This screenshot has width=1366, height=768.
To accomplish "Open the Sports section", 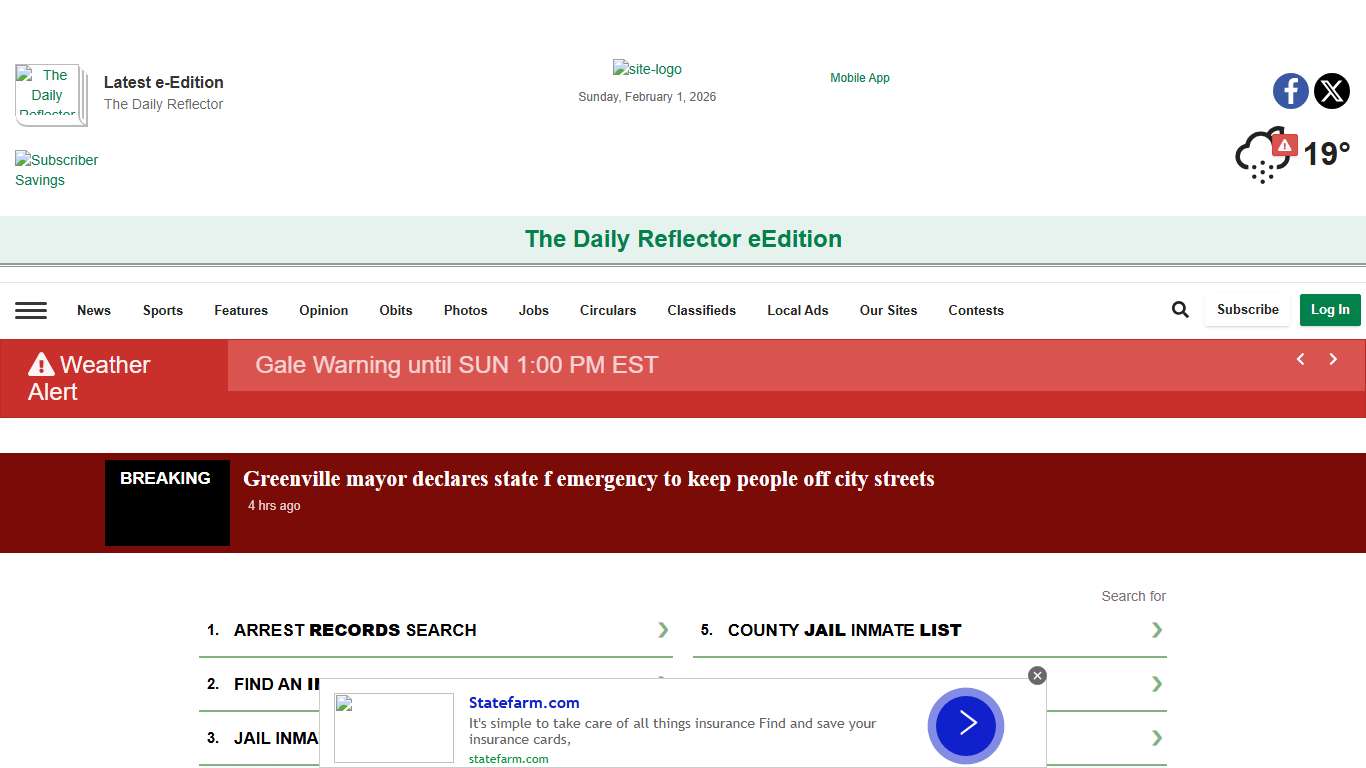I will (162, 310).
